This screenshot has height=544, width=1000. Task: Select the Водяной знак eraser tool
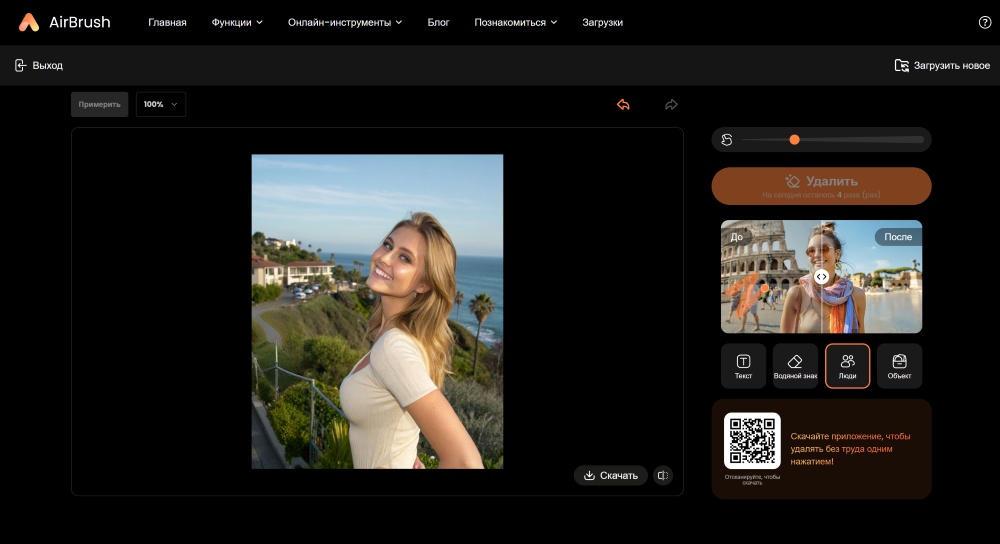pos(795,366)
